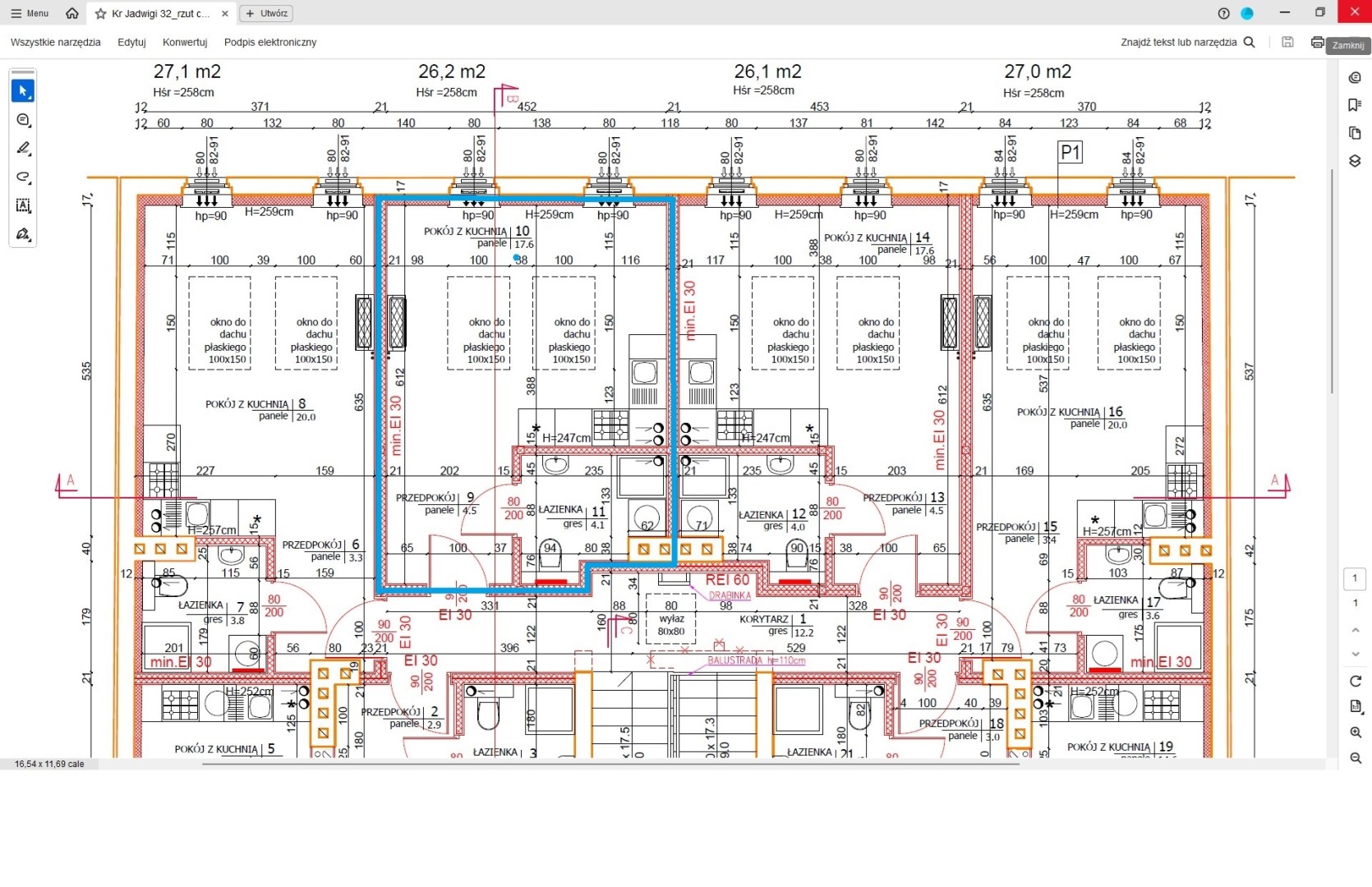The width and height of the screenshot is (1372, 887).
Task: Star the Kr Jadwigi 32 document tab
Action: pos(101,14)
